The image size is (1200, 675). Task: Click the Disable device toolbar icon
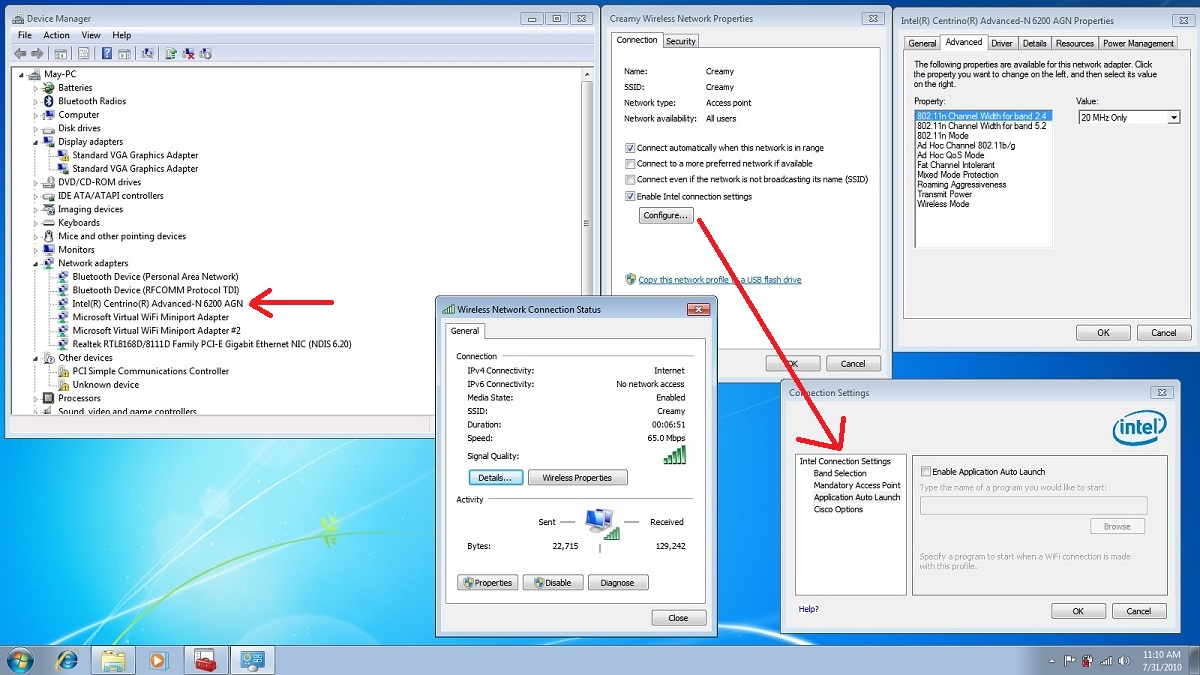tap(206, 53)
